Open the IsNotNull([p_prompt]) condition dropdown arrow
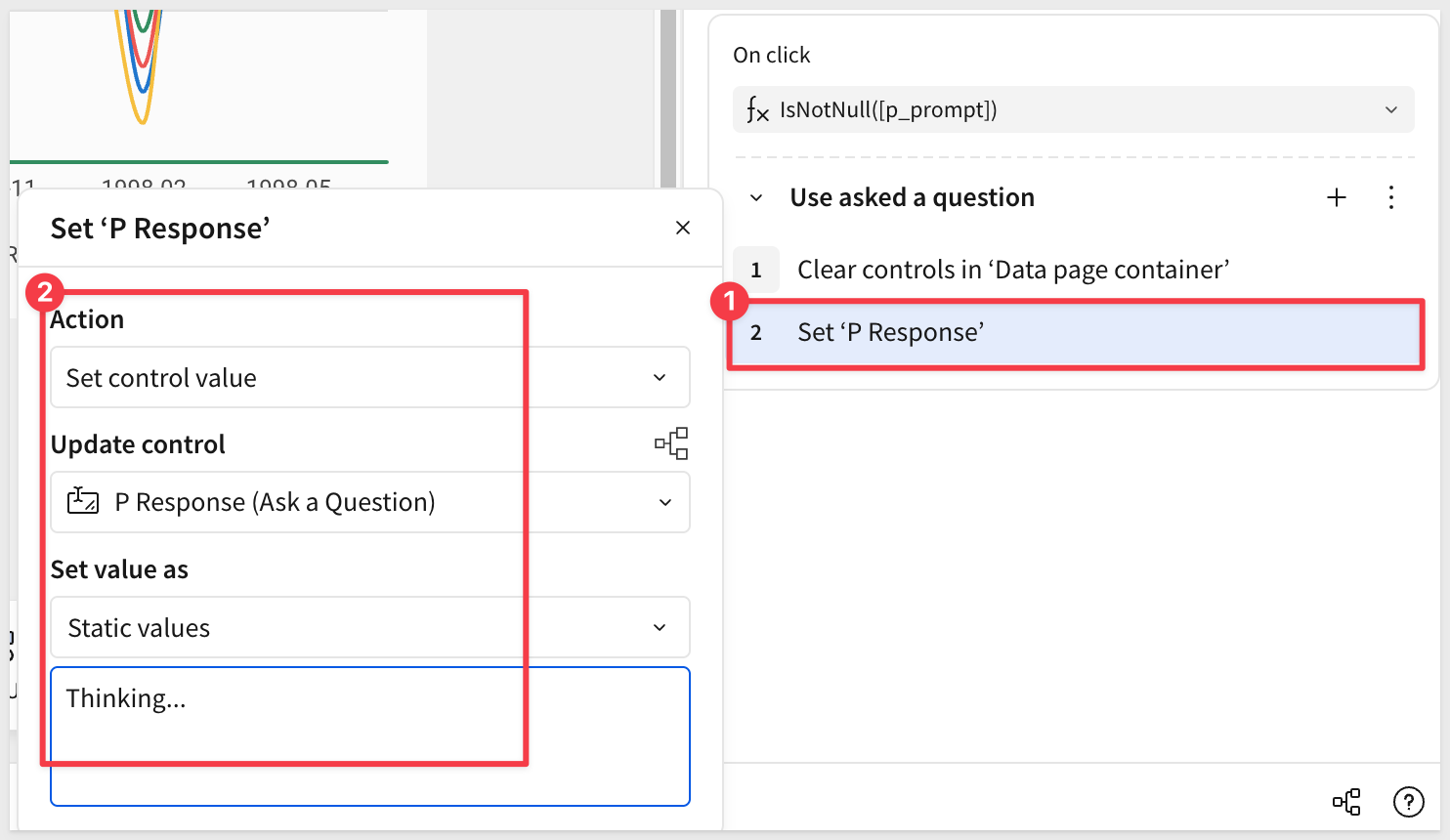The height and width of the screenshot is (840, 1450). (1390, 109)
